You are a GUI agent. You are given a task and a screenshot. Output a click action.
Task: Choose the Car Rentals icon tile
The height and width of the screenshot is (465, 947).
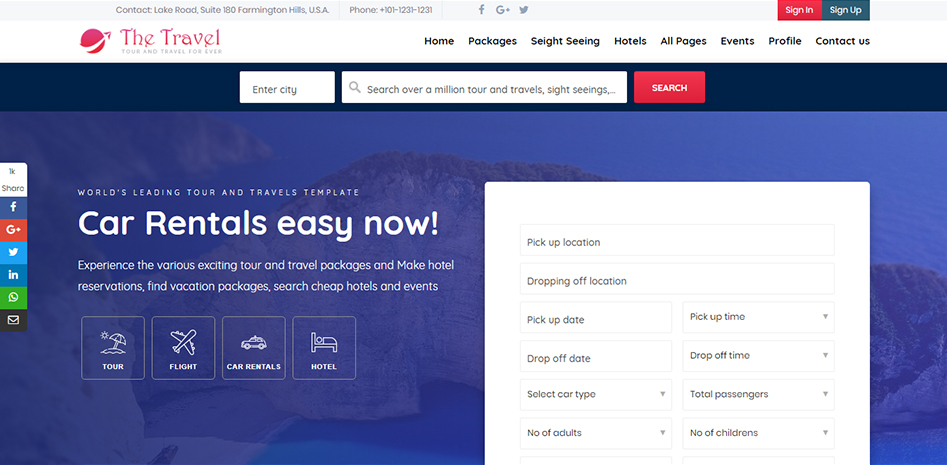pos(254,348)
